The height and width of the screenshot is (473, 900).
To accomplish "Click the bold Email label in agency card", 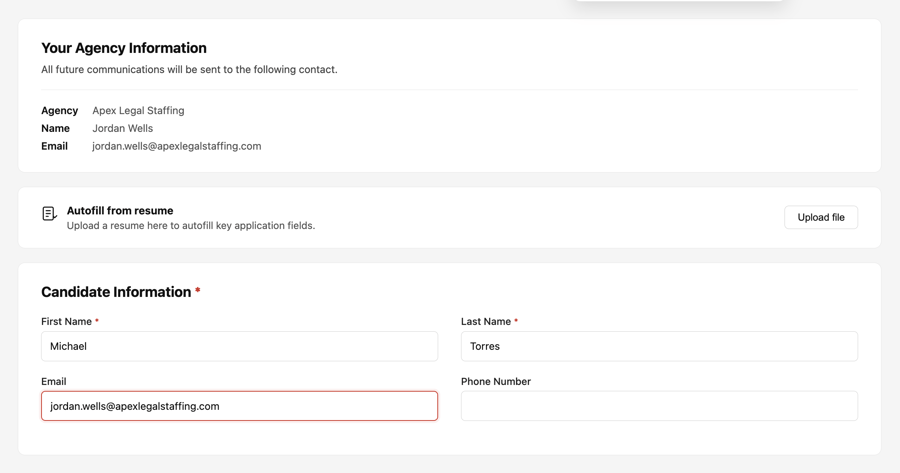I will point(55,146).
